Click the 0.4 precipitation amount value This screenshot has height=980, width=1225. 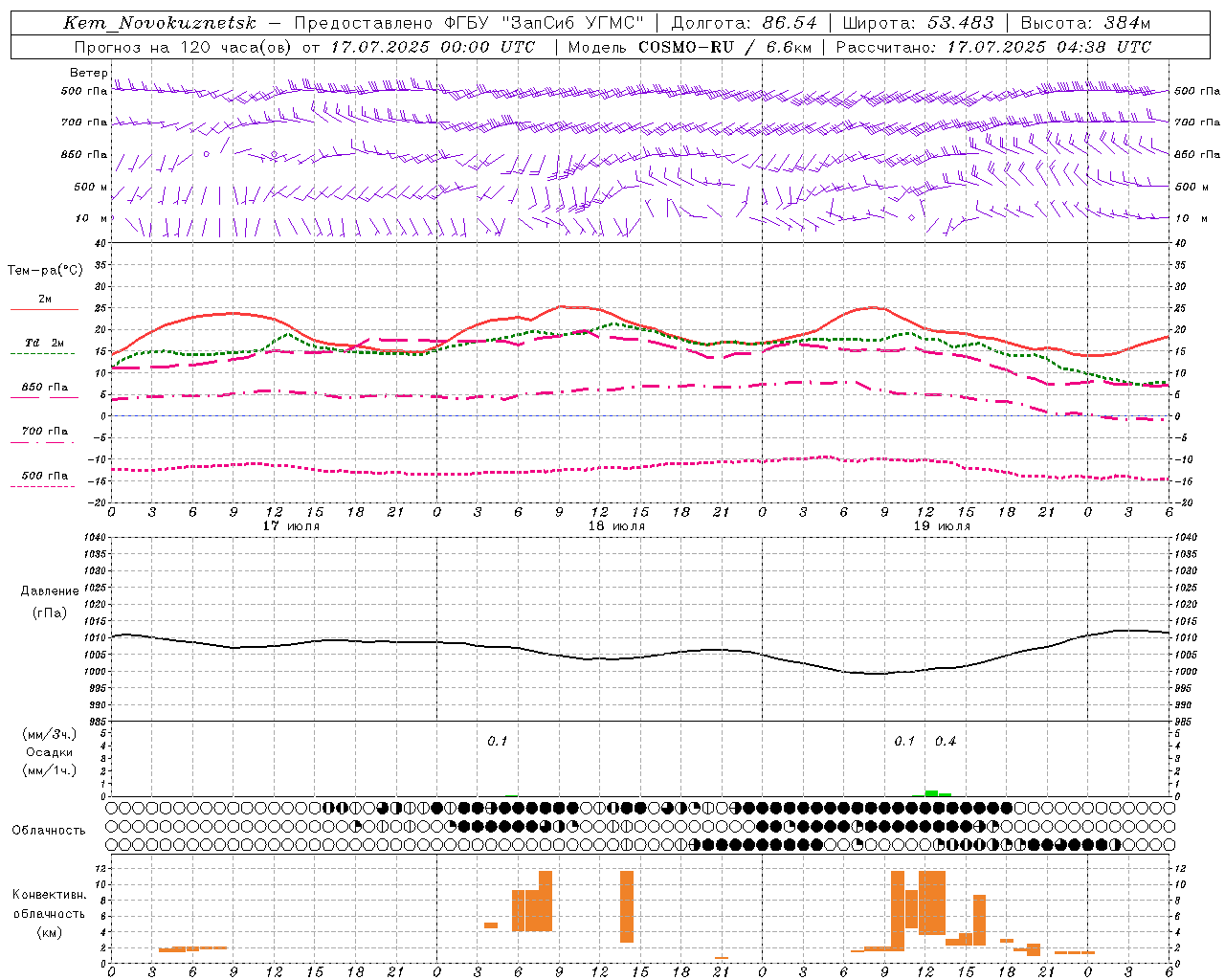[946, 742]
